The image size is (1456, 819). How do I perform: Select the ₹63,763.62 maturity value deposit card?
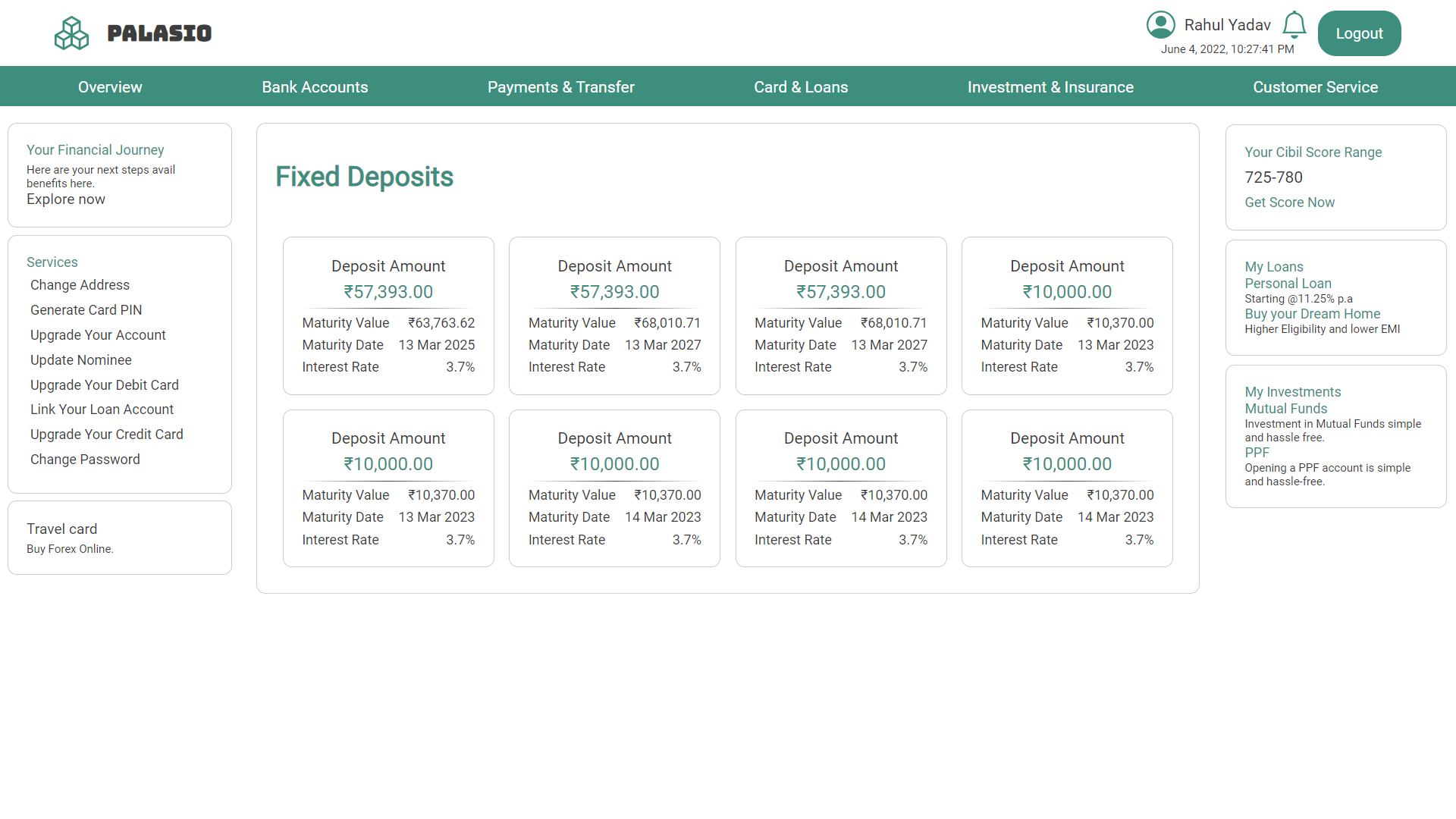(x=388, y=315)
